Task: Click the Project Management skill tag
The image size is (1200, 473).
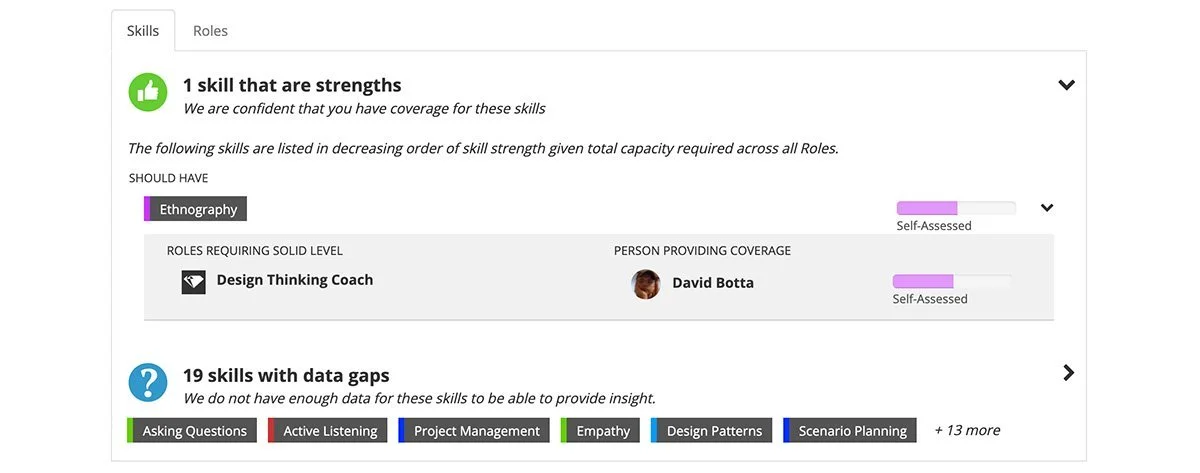Action: [x=475, y=431]
